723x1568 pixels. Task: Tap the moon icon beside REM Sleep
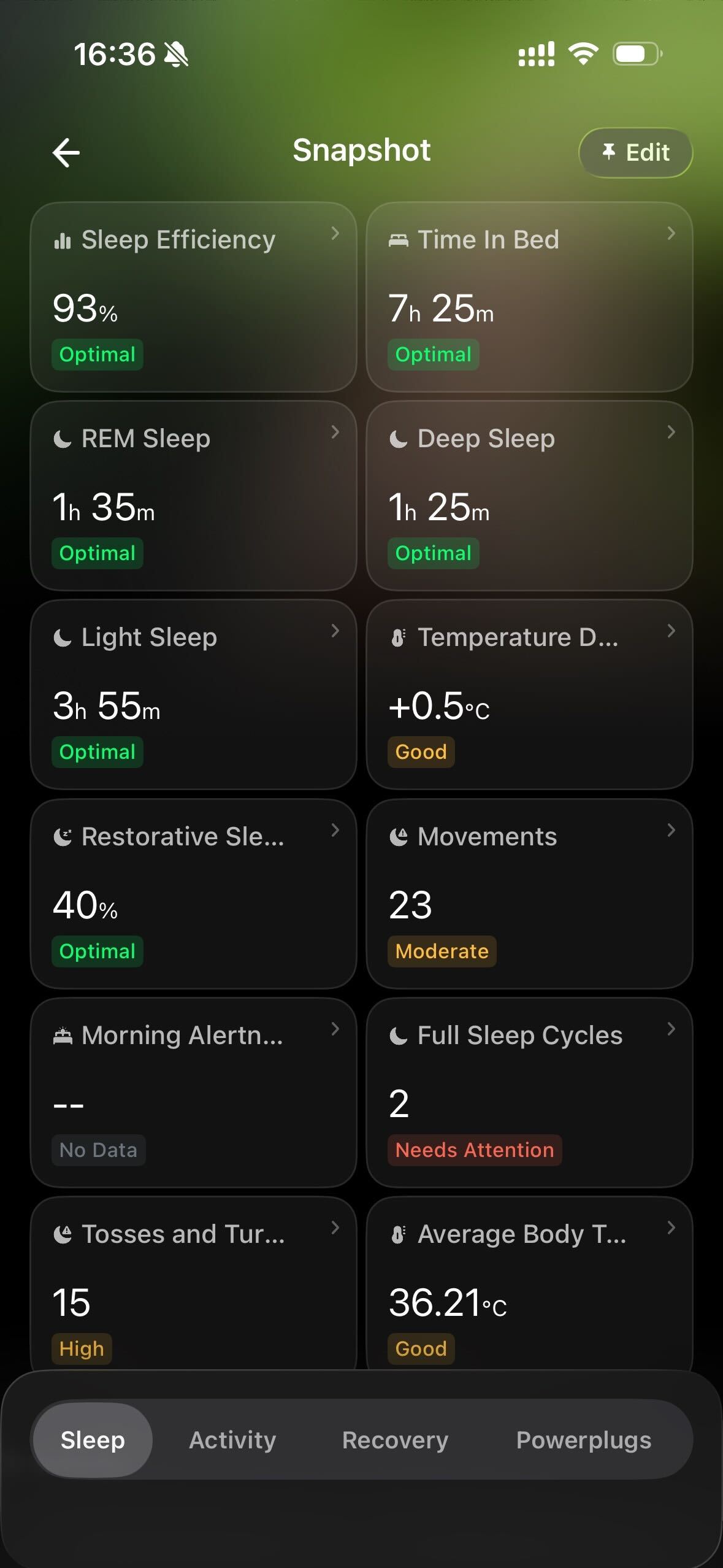click(x=63, y=439)
